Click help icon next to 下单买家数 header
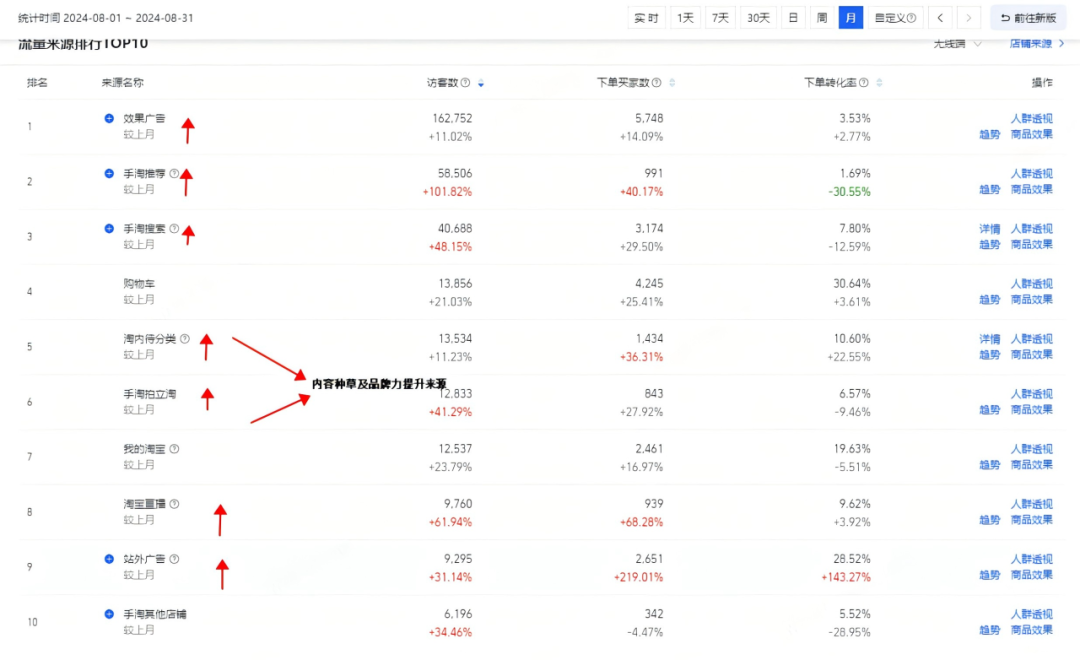This screenshot has height=660, width=1080. (656, 83)
